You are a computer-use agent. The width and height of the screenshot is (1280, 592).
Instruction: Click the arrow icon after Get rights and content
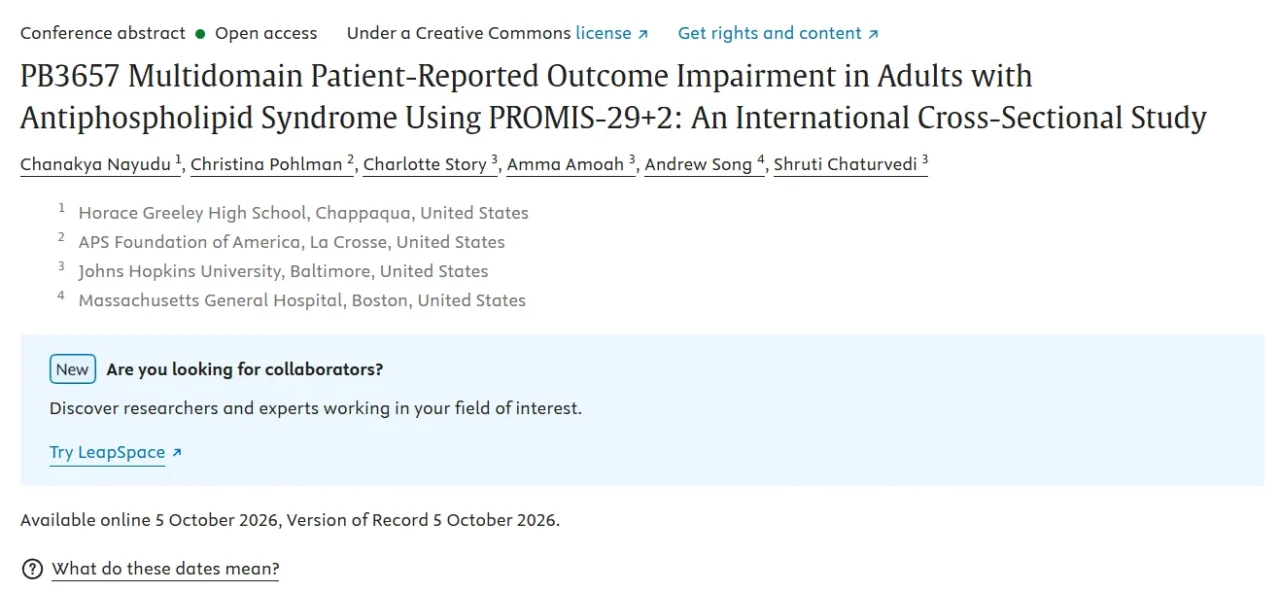point(873,34)
